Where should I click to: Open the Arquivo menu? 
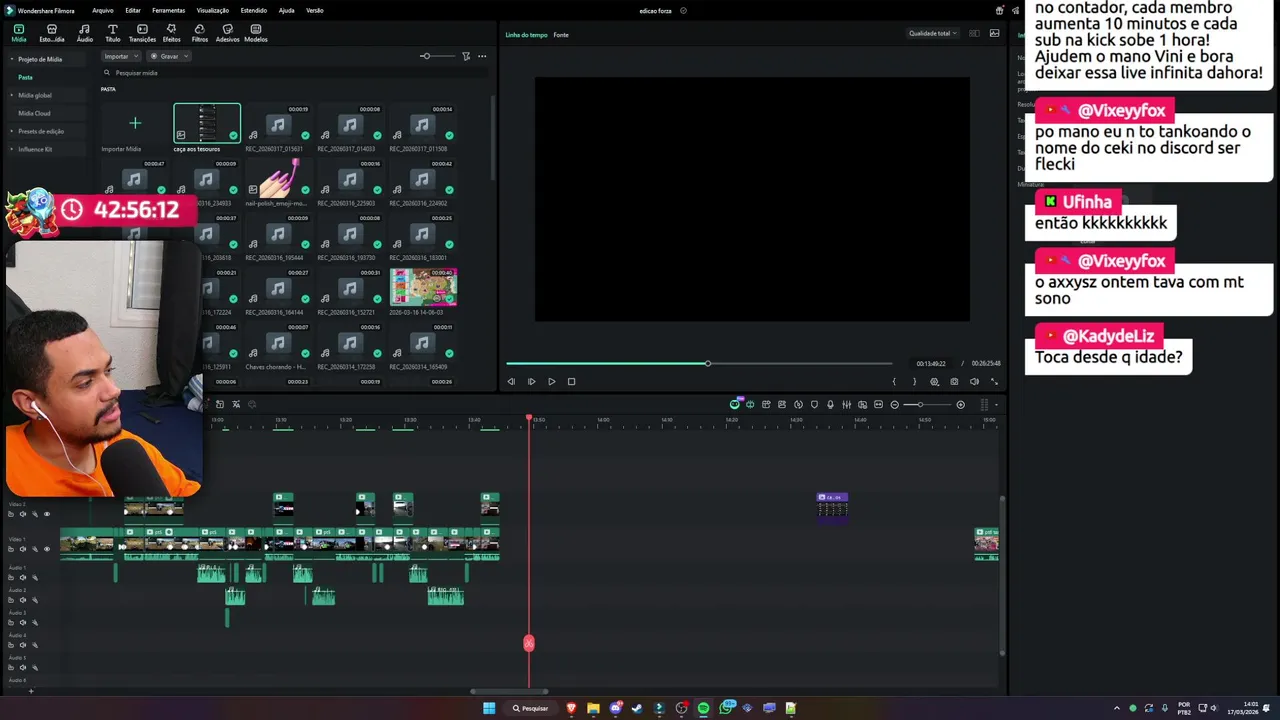(102, 10)
